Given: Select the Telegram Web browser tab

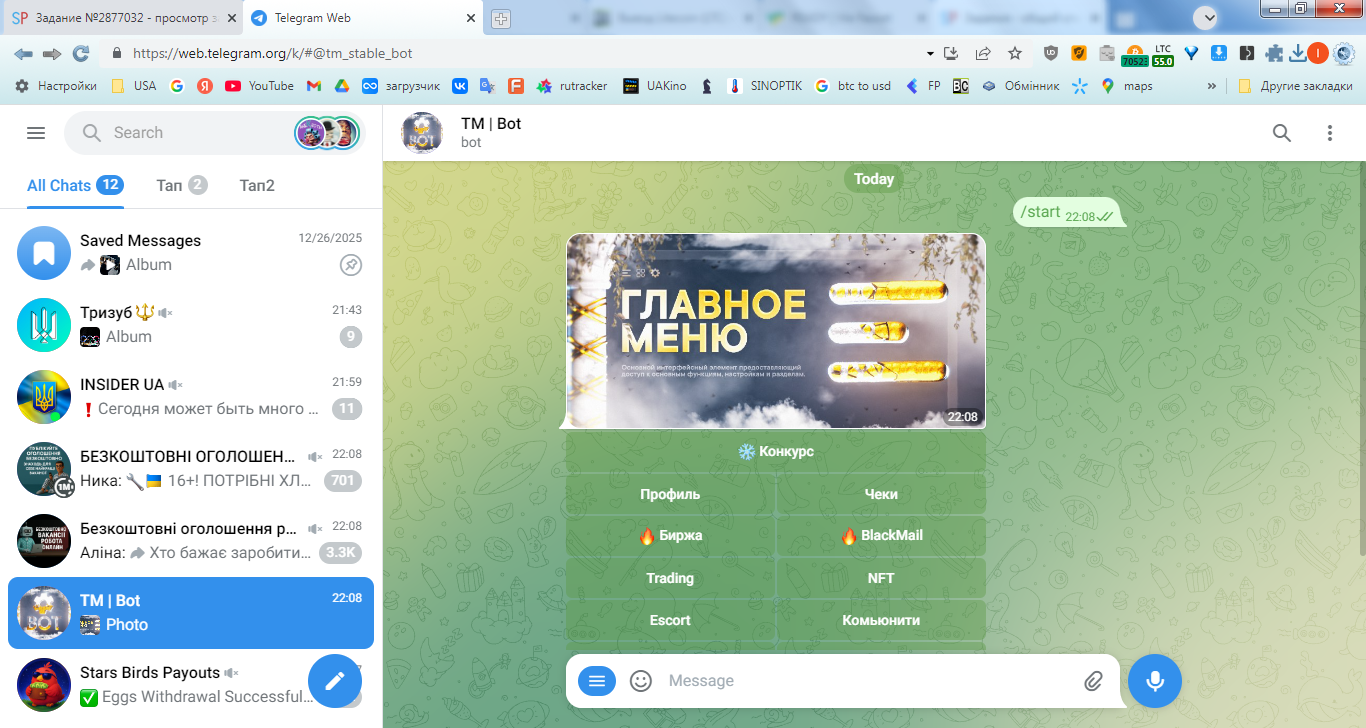Looking at the screenshot, I should (x=362, y=18).
